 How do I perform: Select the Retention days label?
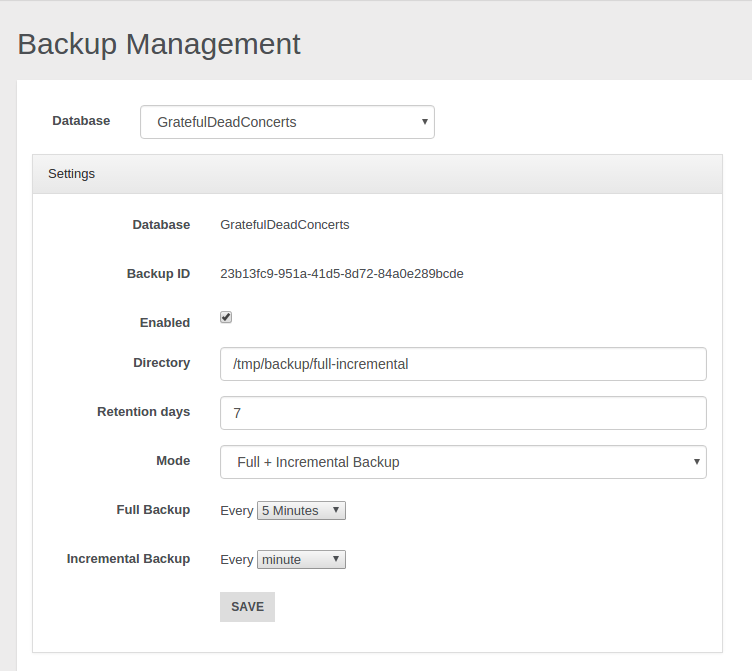tap(143, 411)
